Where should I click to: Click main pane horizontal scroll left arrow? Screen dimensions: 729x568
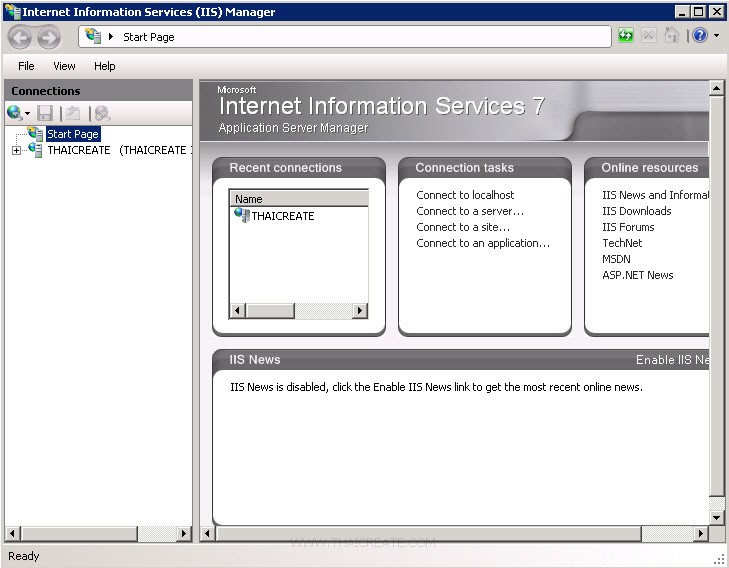coord(208,533)
